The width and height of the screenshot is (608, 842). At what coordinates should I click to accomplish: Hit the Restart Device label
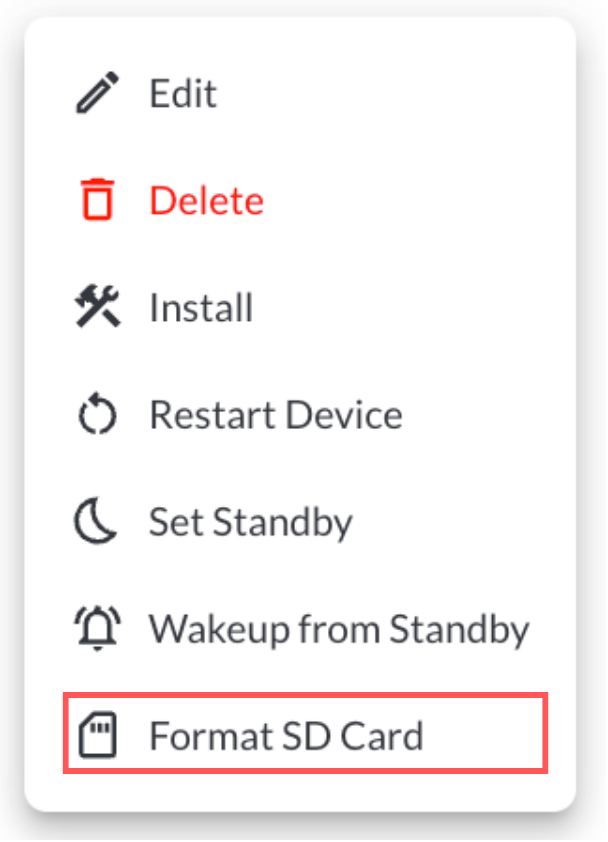(275, 415)
